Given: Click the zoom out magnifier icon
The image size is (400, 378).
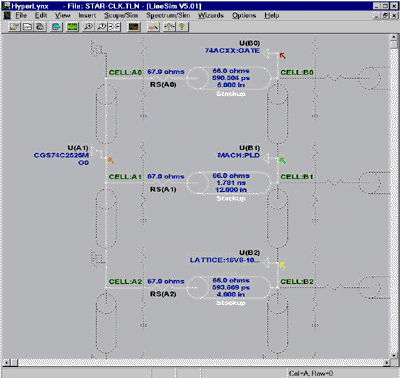Looking at the screenshot, I should pyautogui.click(x=101, y=27).
